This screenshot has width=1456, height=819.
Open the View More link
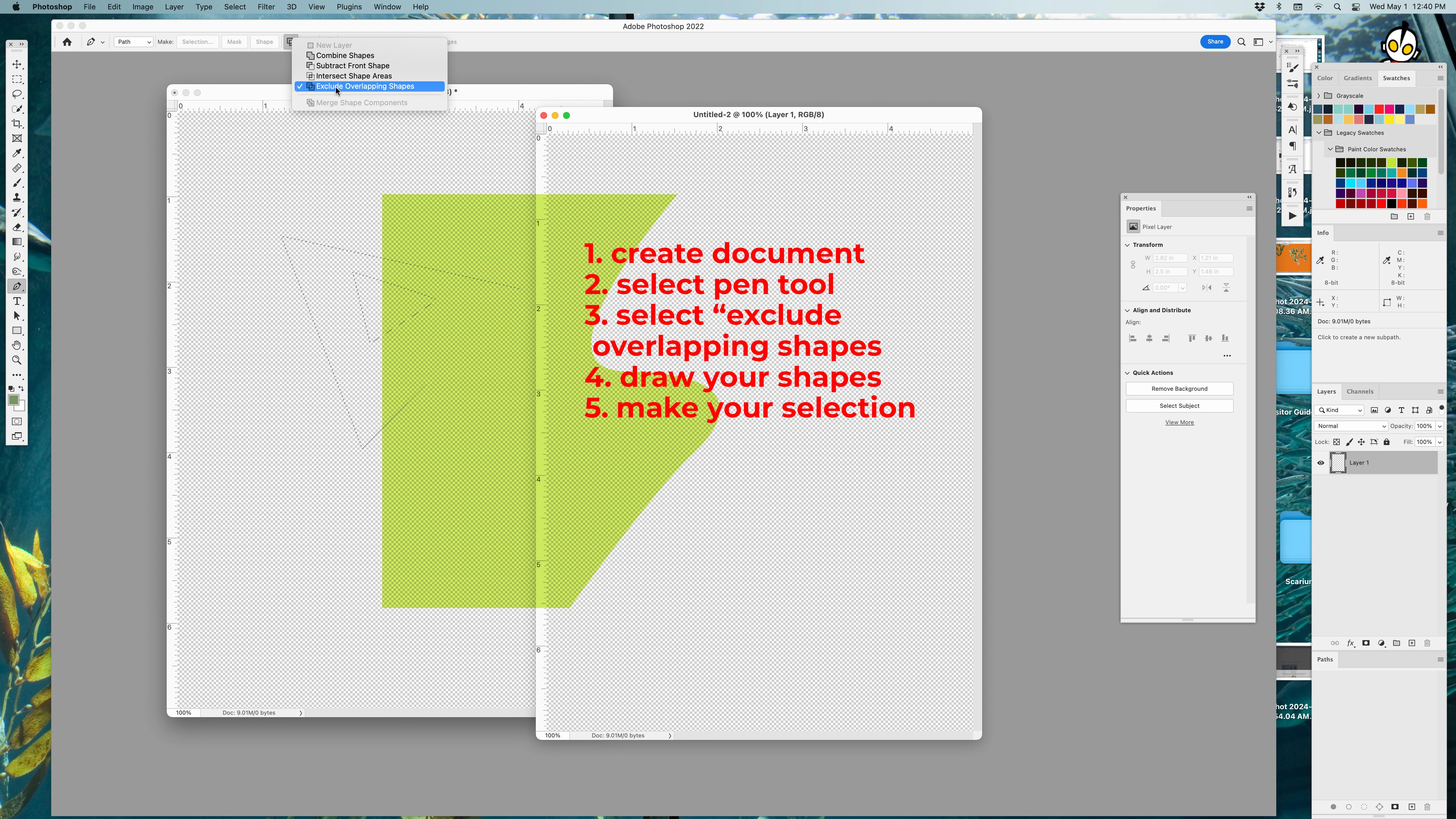pyautogui.click(x=1179, y=422)
